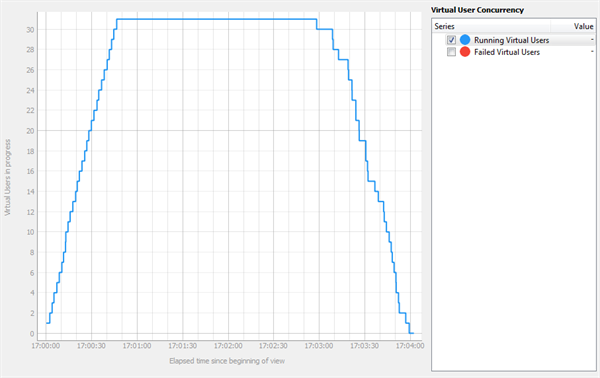Enable the Failed Virtual Users checkbox
This screenshot has width=600, height=378.
click(x=451, y=52)
